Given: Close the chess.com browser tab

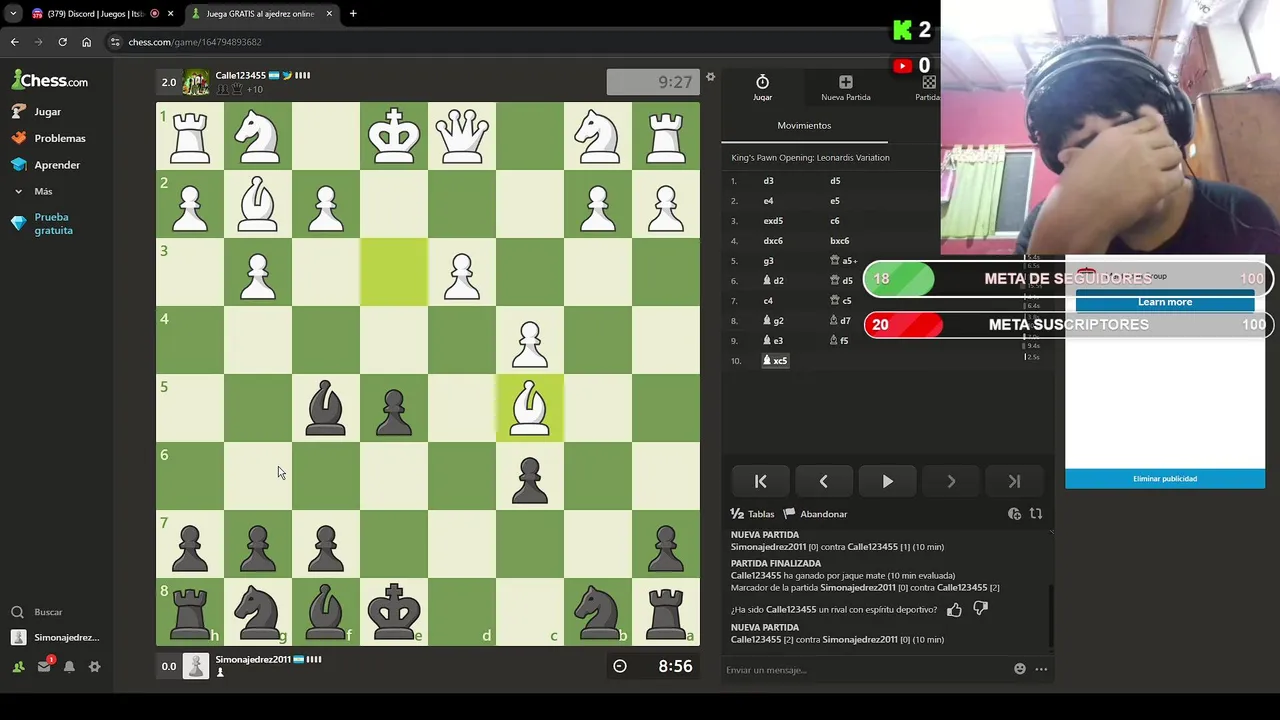Looking at the screenshot, I should pyautogui.click(x=329, y=14).
